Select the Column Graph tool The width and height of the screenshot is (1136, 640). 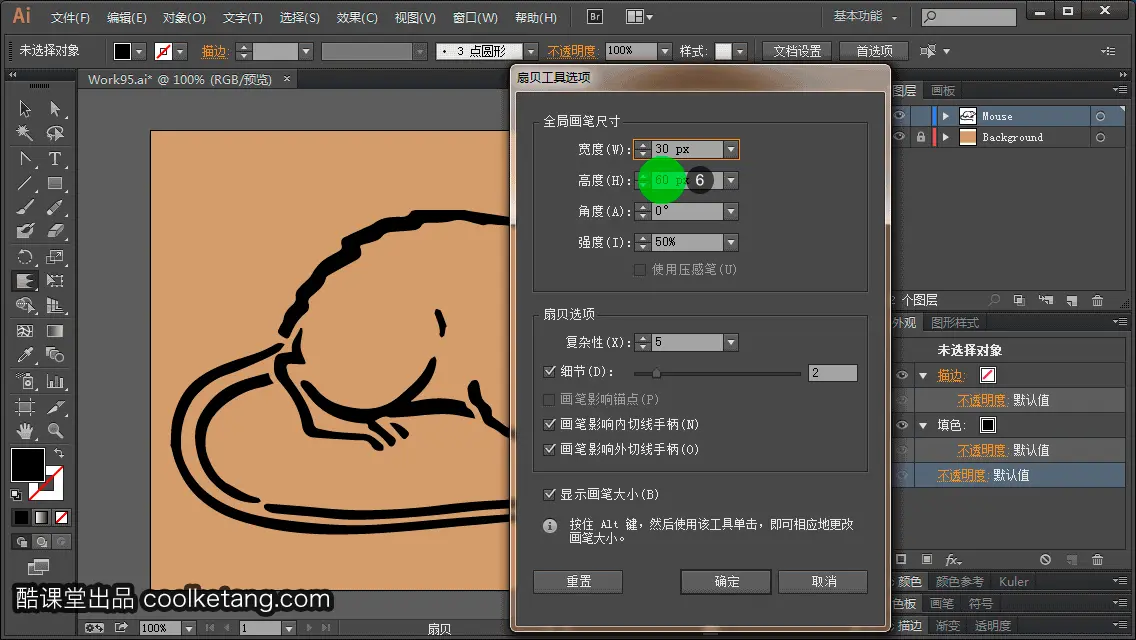click(55, 381)
